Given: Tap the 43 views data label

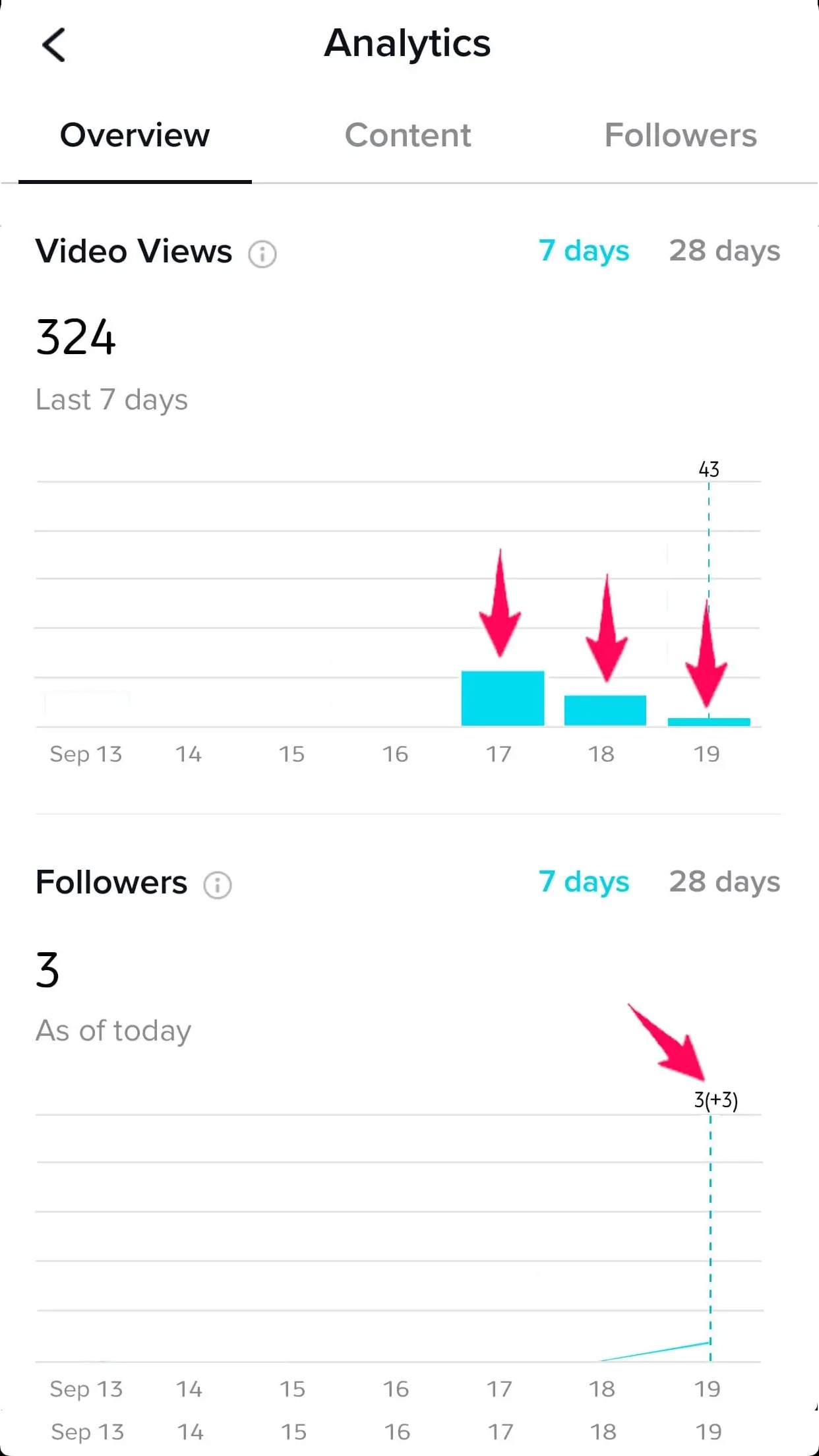Looking at the screenshot, I should pos(709,470).
